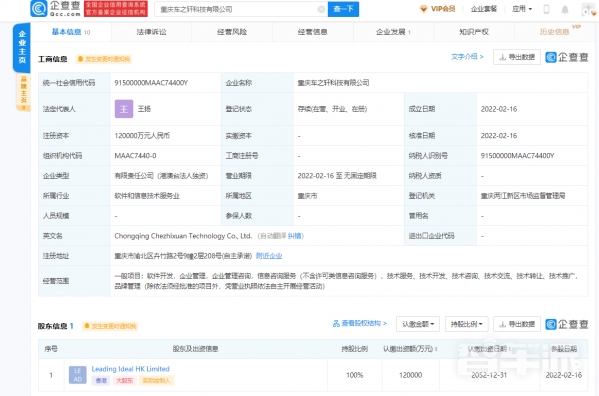Expand the 应用 dropdown menu
Image resolution: width=599 pixels, height=396 pixels.
[522, 9]
